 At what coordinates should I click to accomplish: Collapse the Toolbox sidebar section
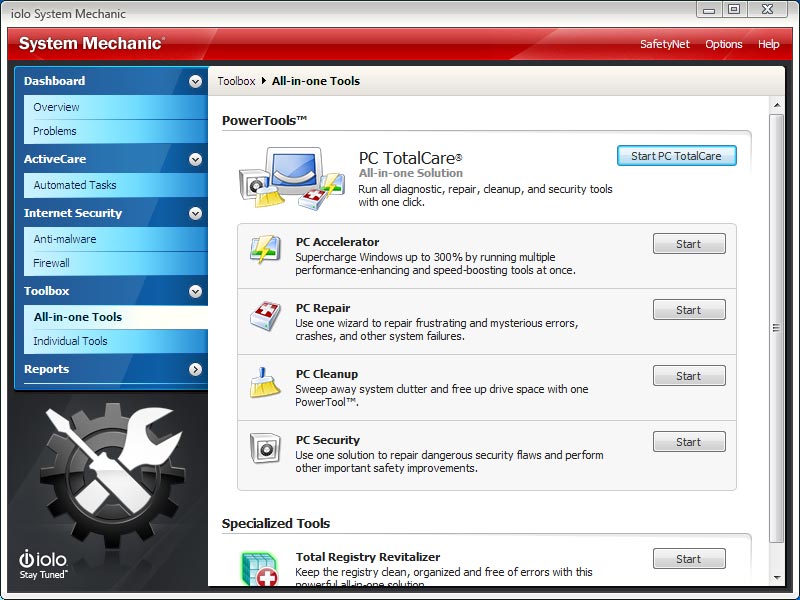pyautogui.click(x=195, y=291)
